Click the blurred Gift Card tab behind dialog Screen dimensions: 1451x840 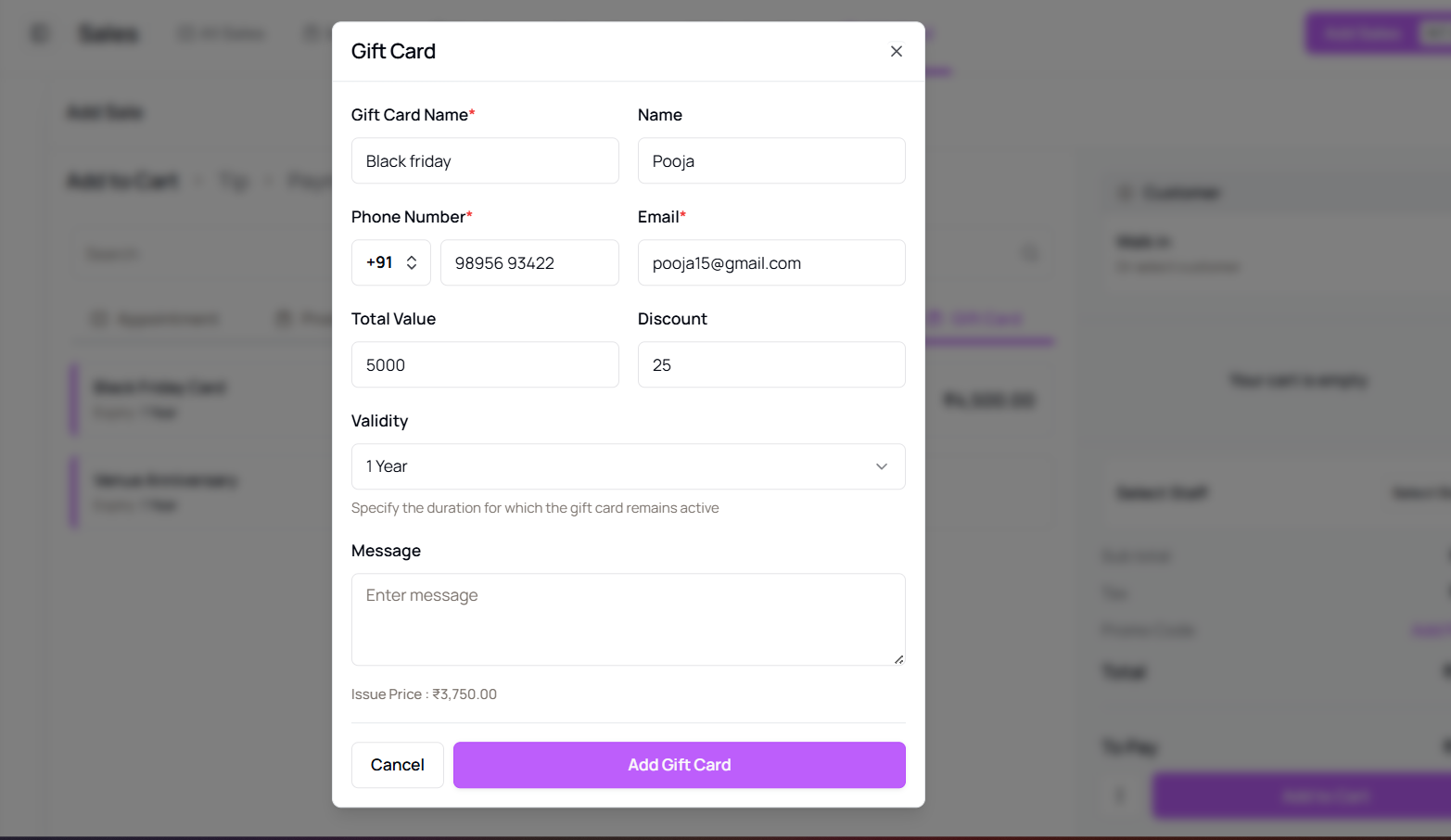pyautogui.click(x=988, y=319)
